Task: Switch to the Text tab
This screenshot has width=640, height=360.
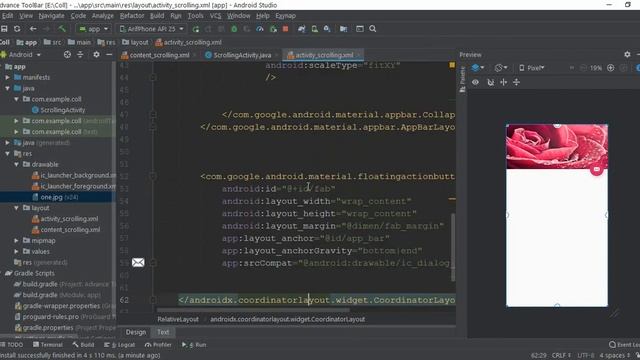Action: (163, 332)
